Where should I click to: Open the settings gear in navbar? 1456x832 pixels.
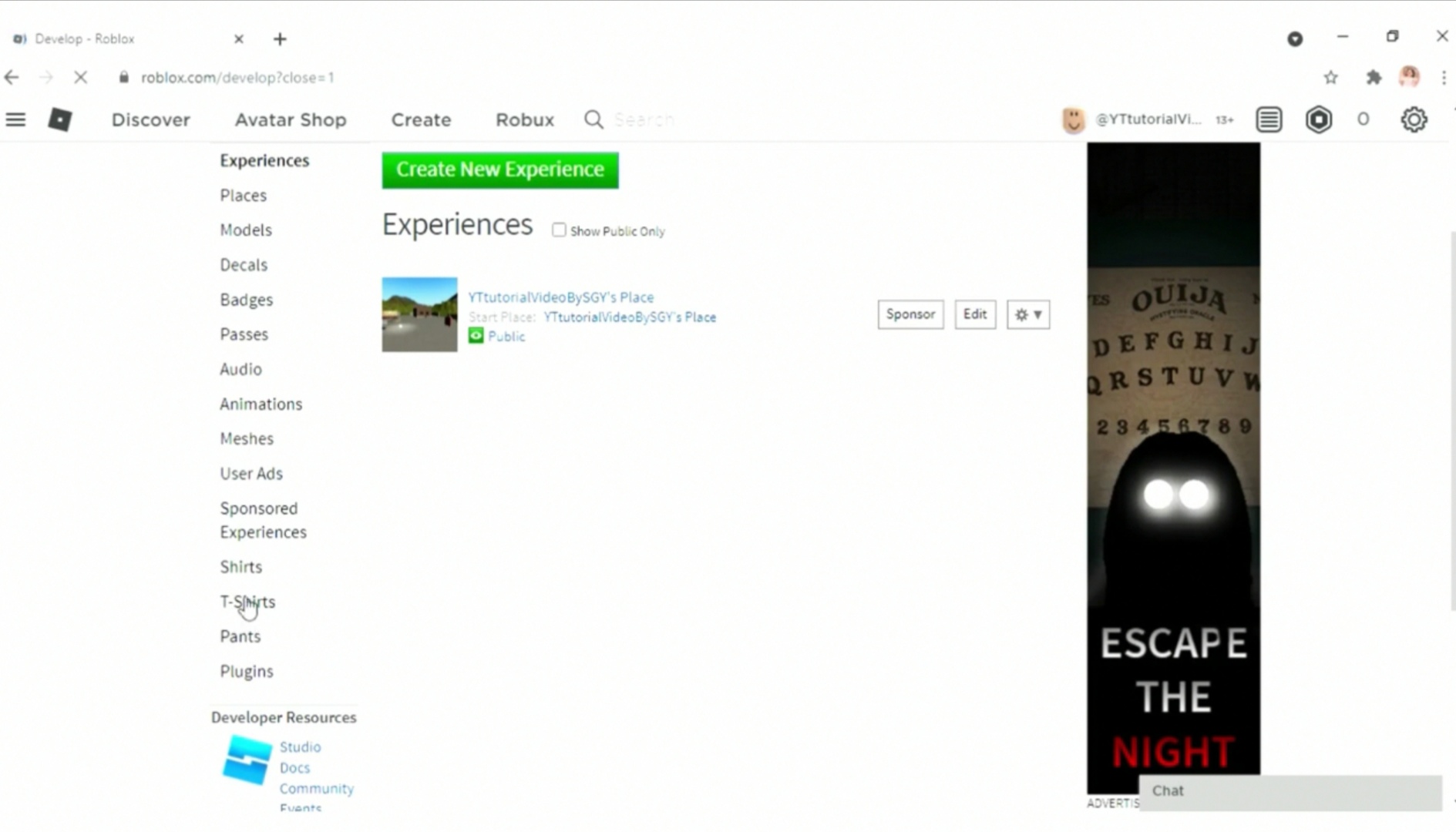point(1414,119)
